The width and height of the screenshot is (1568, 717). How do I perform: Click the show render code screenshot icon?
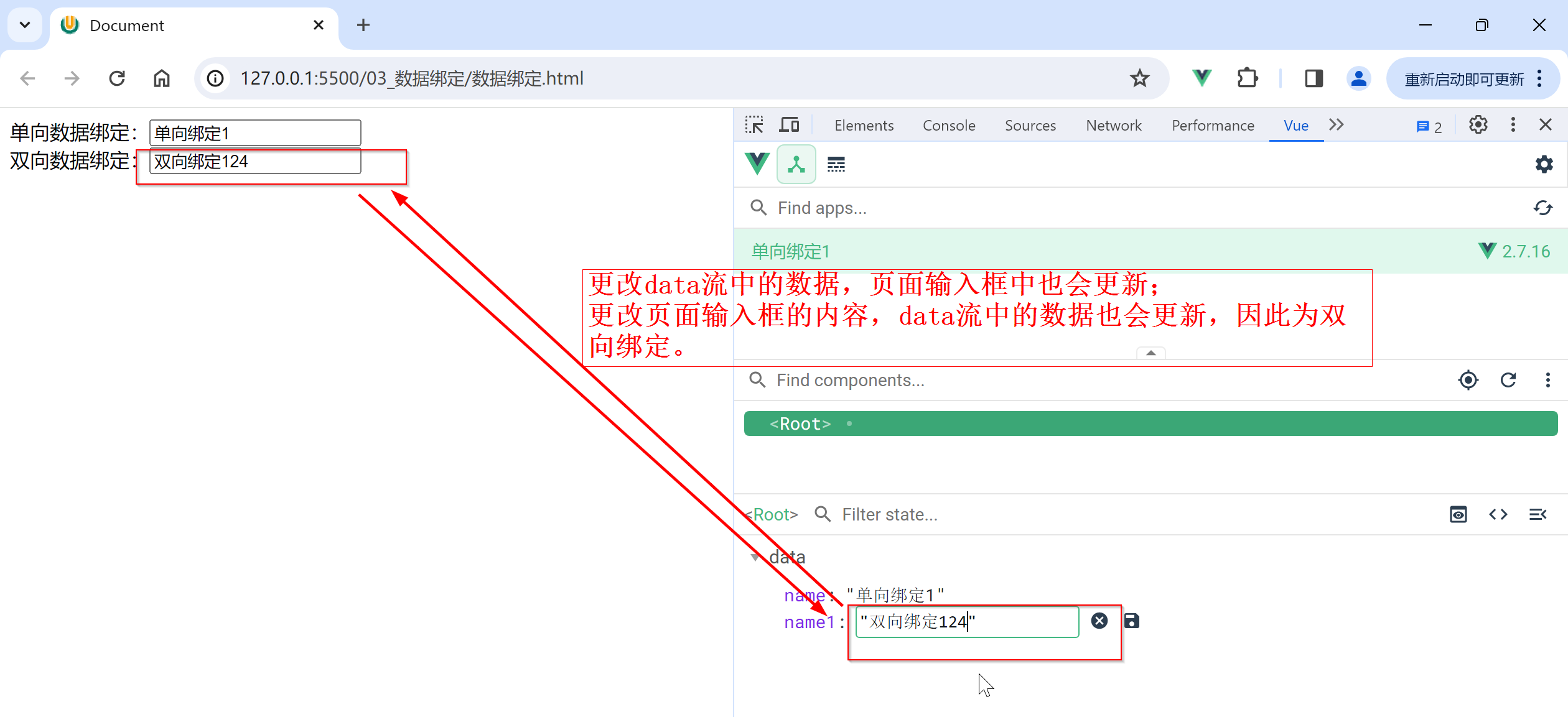[x=1458, y=514]
